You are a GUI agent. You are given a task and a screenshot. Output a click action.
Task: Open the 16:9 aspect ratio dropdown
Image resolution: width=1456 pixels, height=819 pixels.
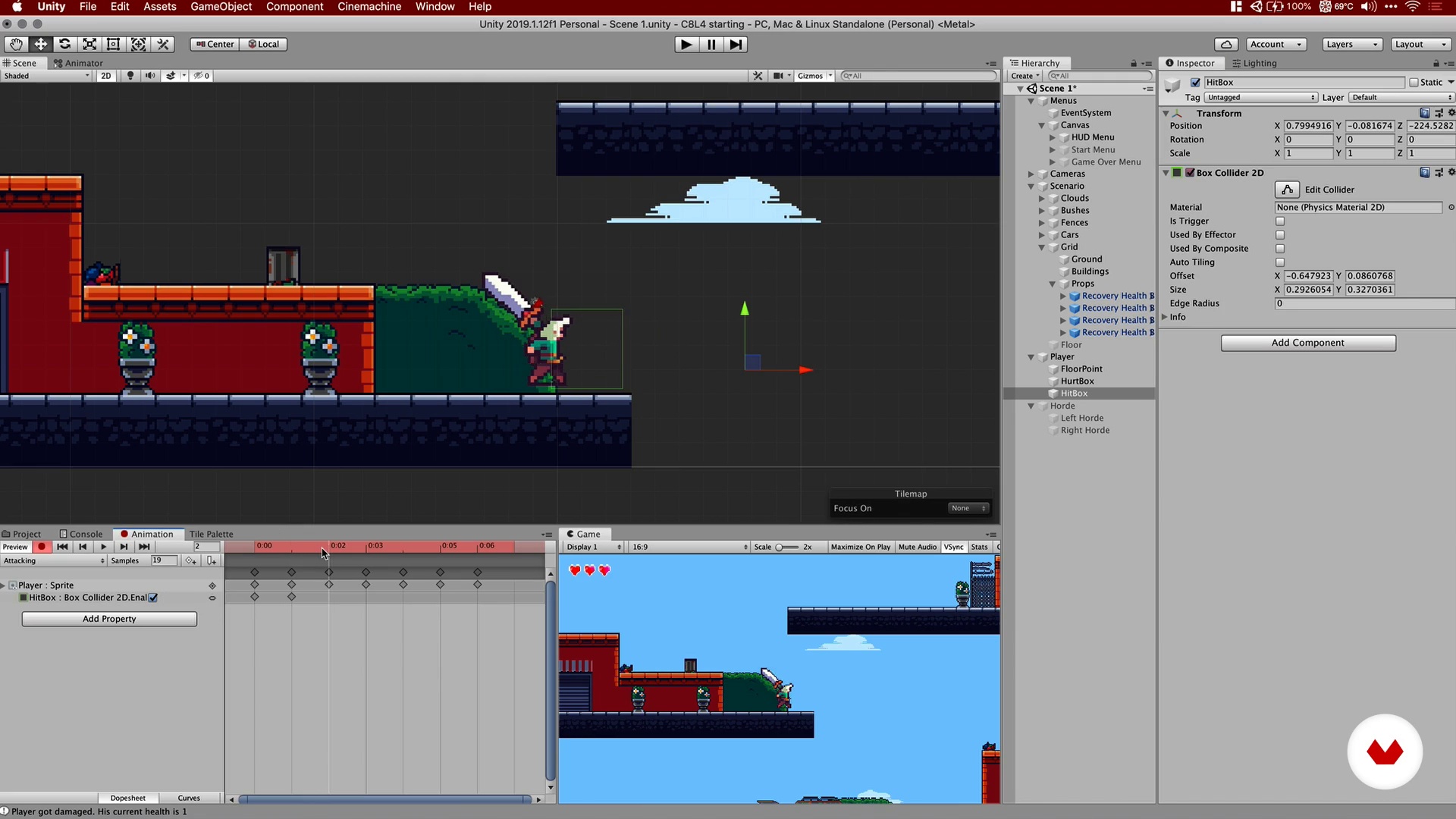(689, 547)
